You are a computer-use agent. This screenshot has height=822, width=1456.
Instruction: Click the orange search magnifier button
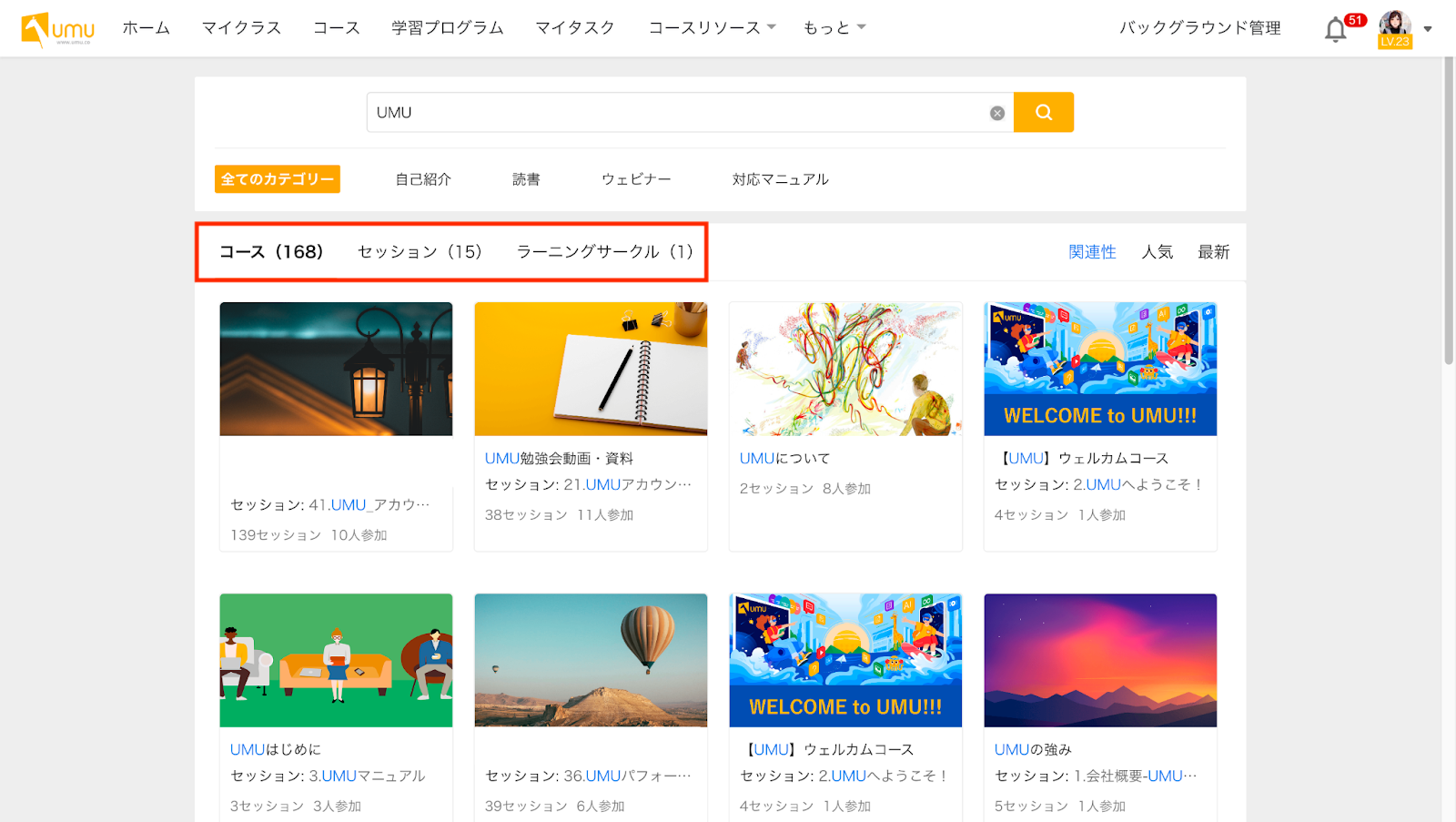coord(1044,112)
